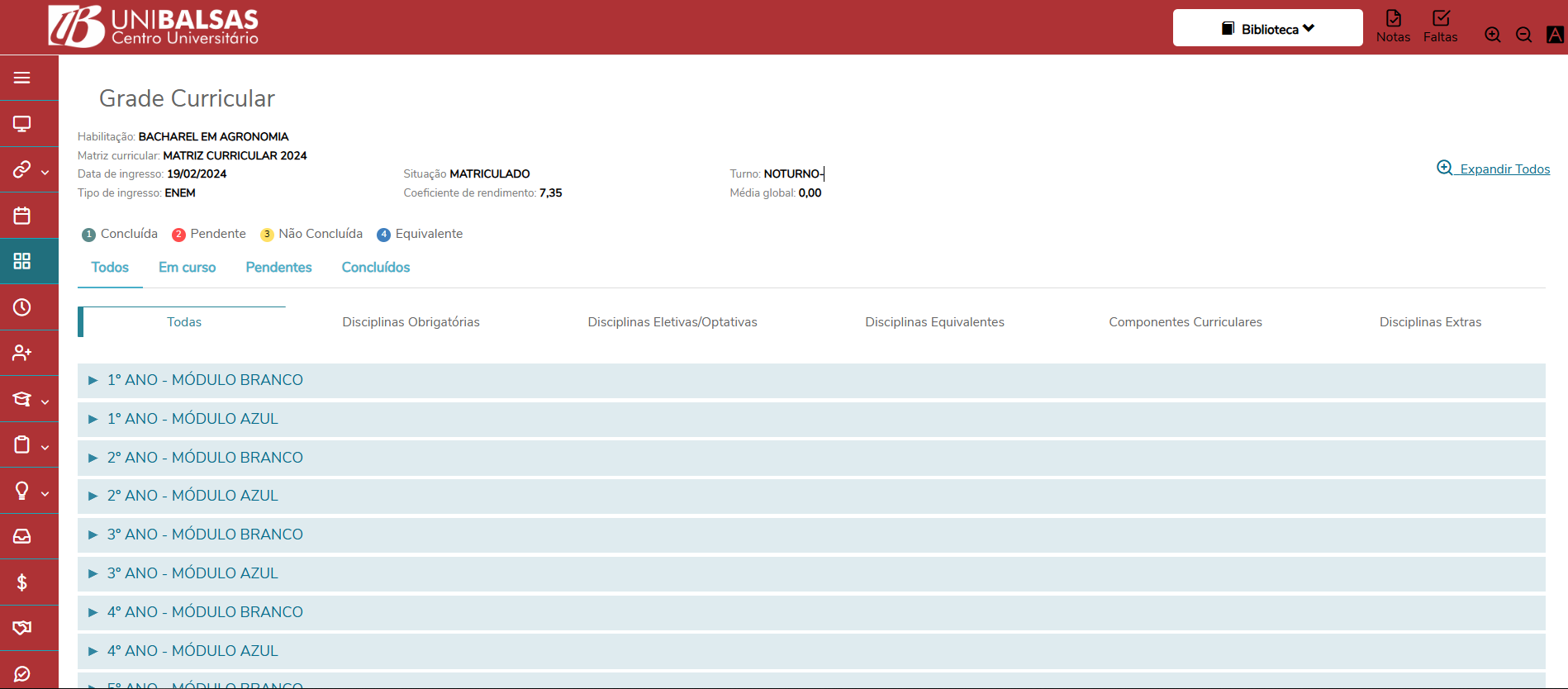Click the monitor icon in the sidebar
The height and width of the screenshot is (689, 1568).
tap(22, 124)
